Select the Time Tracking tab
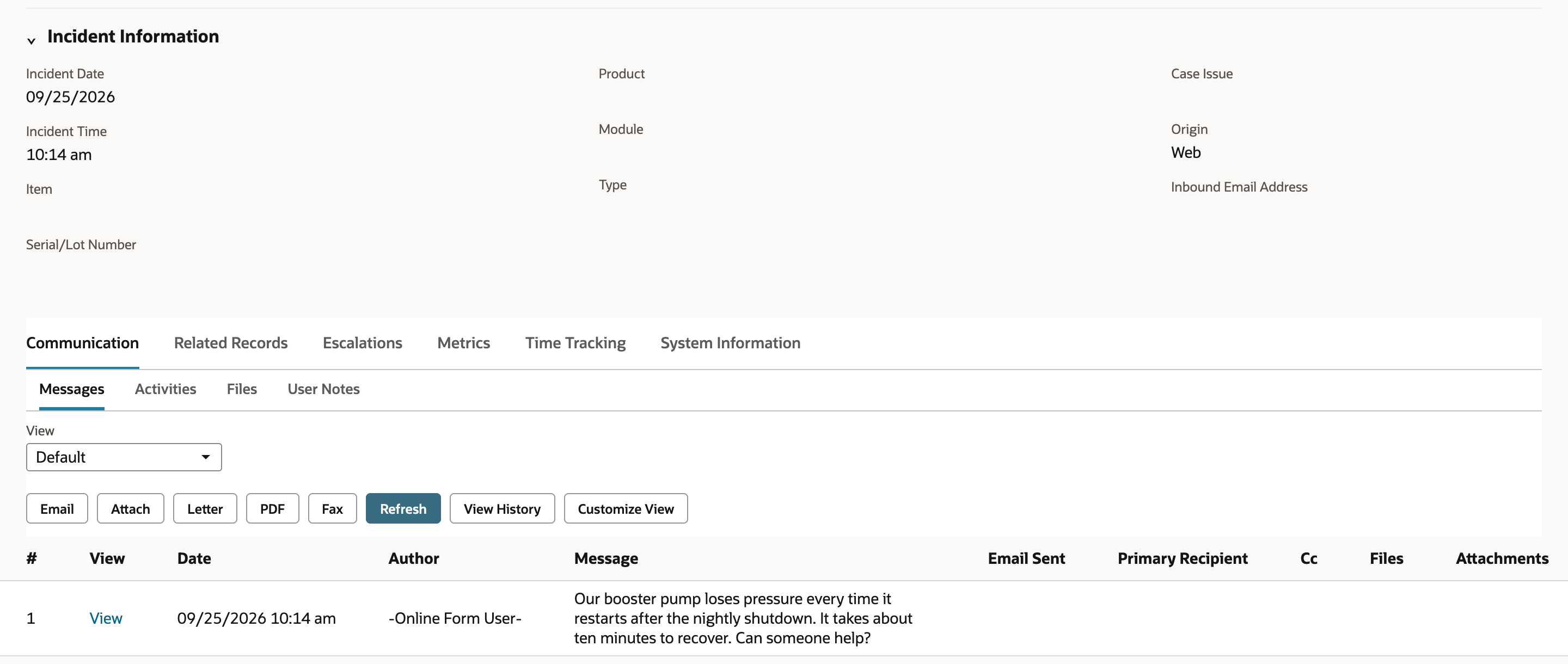Screen dimensions: 1568x664 click(x=575, y=343)
